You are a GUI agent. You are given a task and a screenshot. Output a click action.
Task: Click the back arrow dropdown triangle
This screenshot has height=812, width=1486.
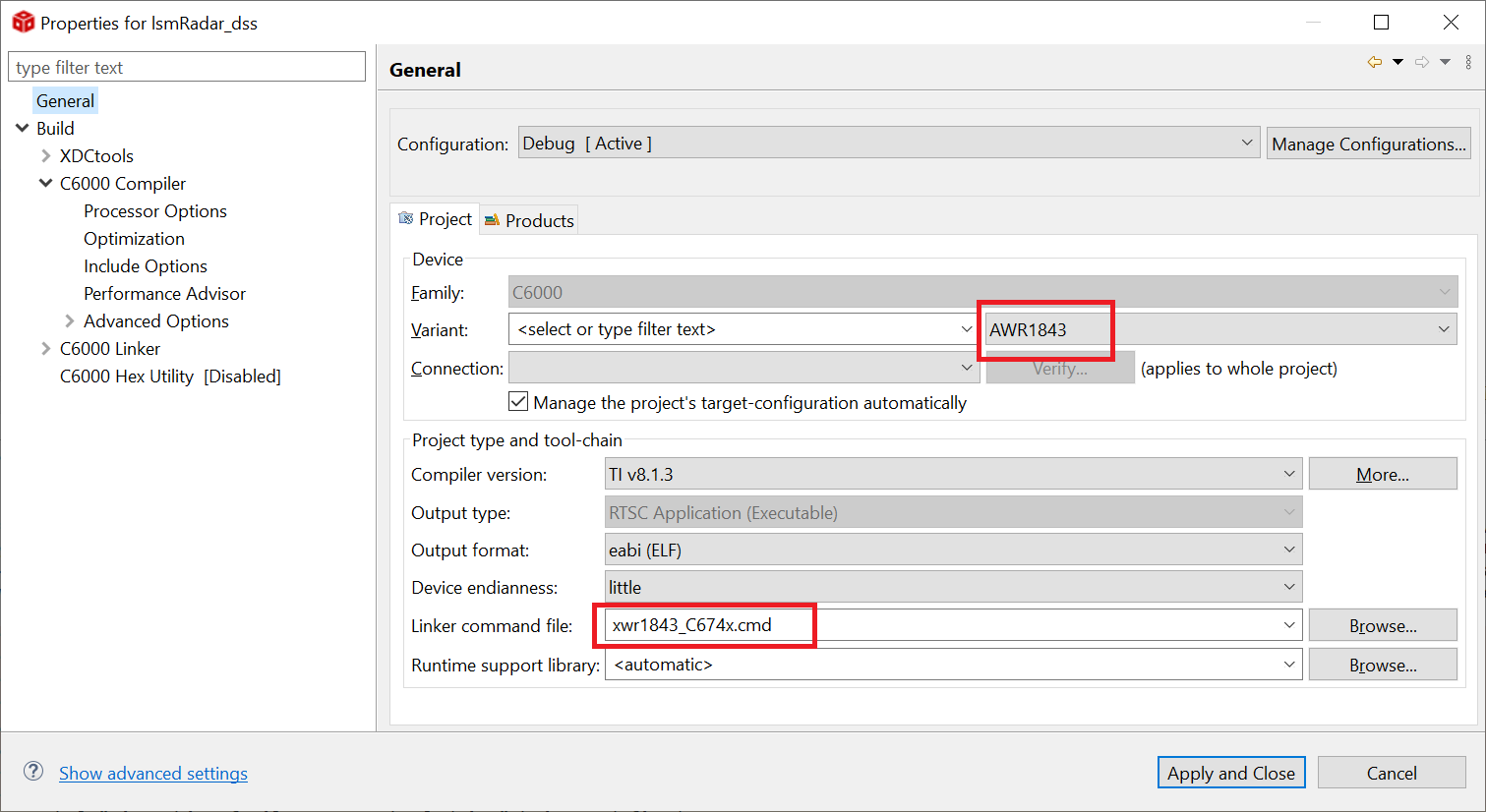click(1396, 61)
